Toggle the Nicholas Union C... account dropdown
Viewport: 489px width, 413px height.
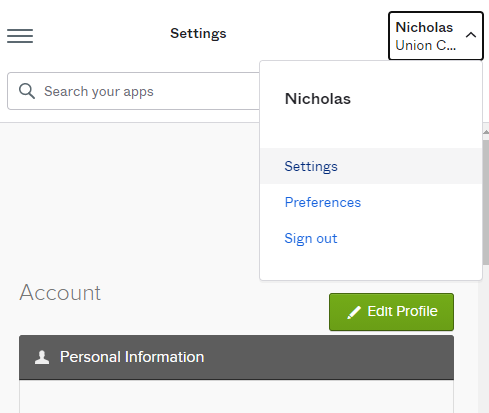click(x=436, y=36)
